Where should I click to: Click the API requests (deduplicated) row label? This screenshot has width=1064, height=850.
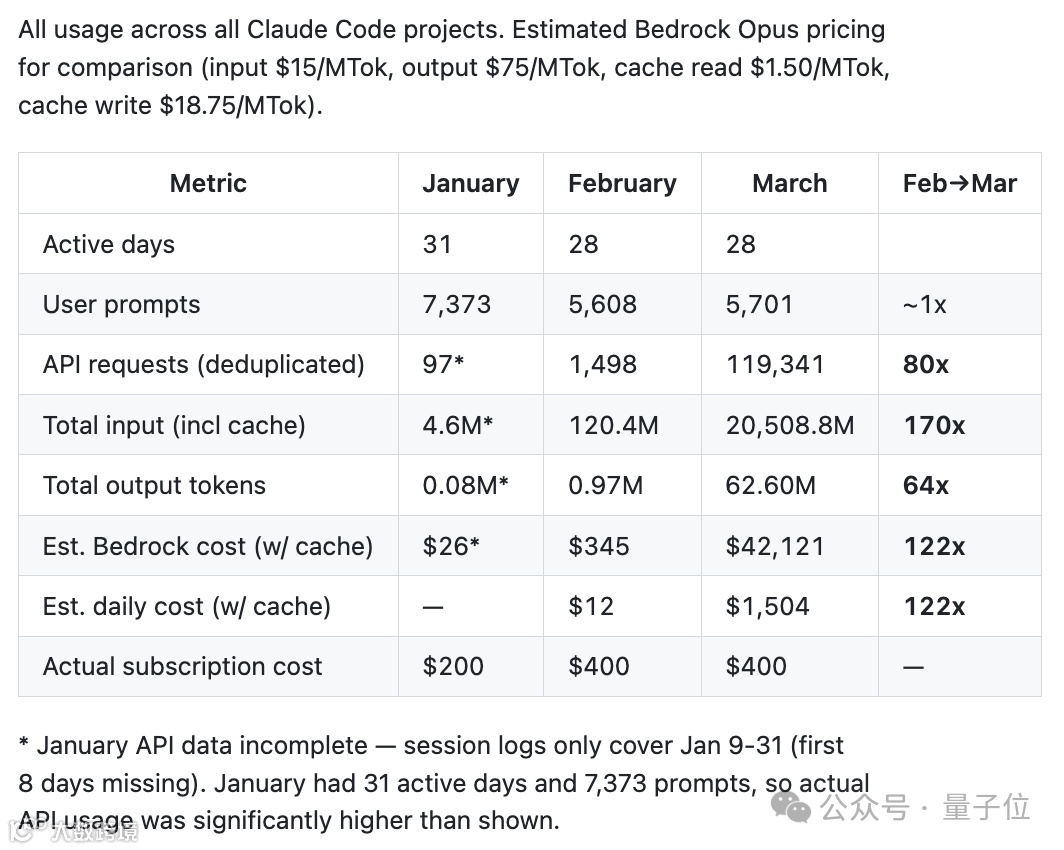click(x=203, y=364)
